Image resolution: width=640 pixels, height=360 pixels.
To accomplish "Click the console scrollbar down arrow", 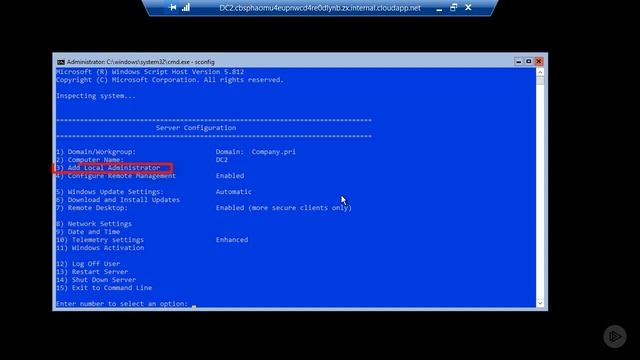I will (540, 303).
